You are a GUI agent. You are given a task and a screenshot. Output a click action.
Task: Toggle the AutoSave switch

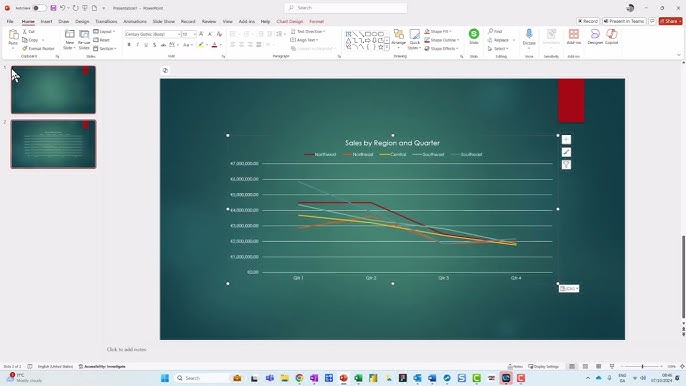click(39, 8)
